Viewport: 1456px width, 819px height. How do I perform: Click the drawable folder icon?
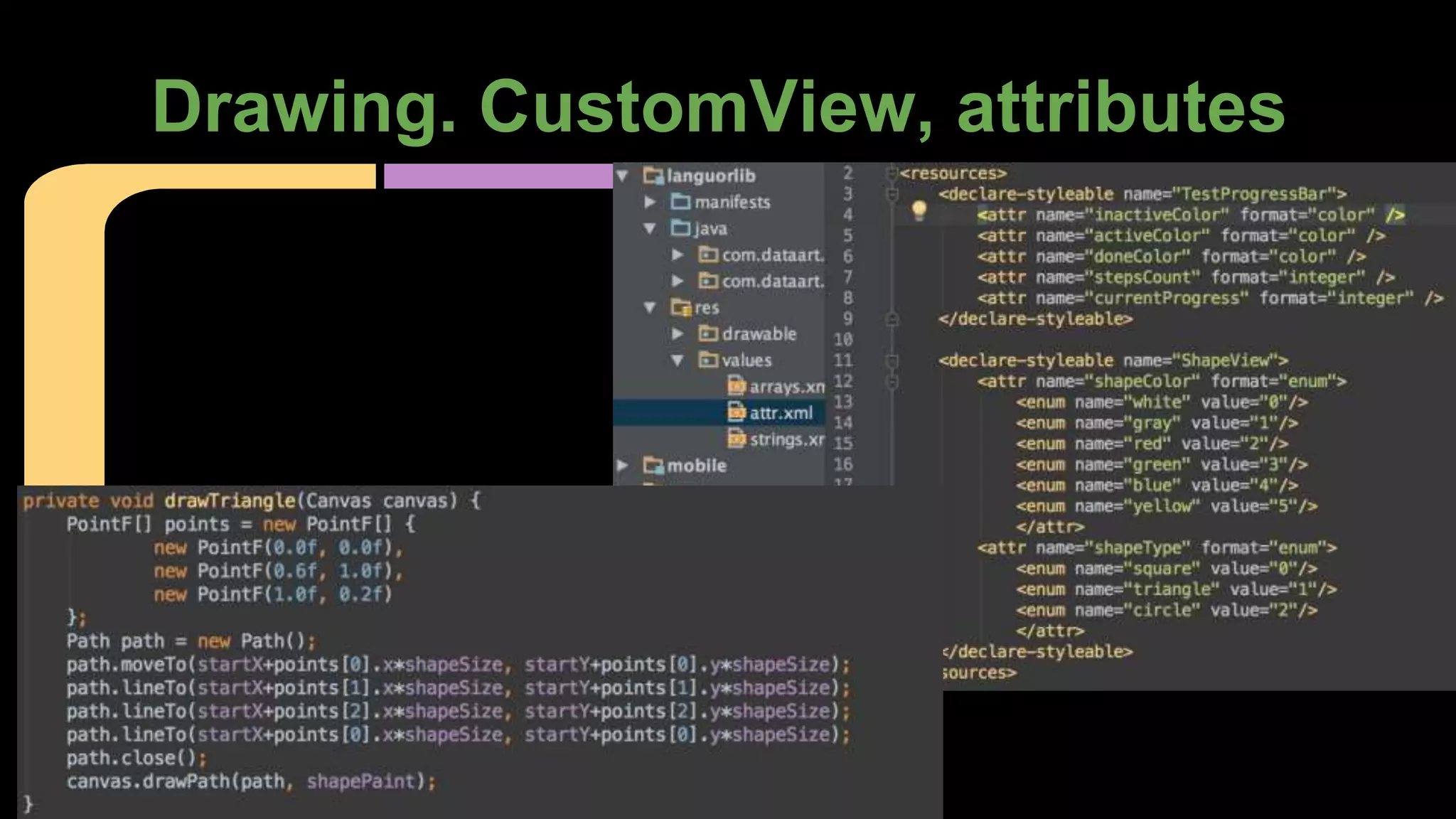[x=708, y=333]
